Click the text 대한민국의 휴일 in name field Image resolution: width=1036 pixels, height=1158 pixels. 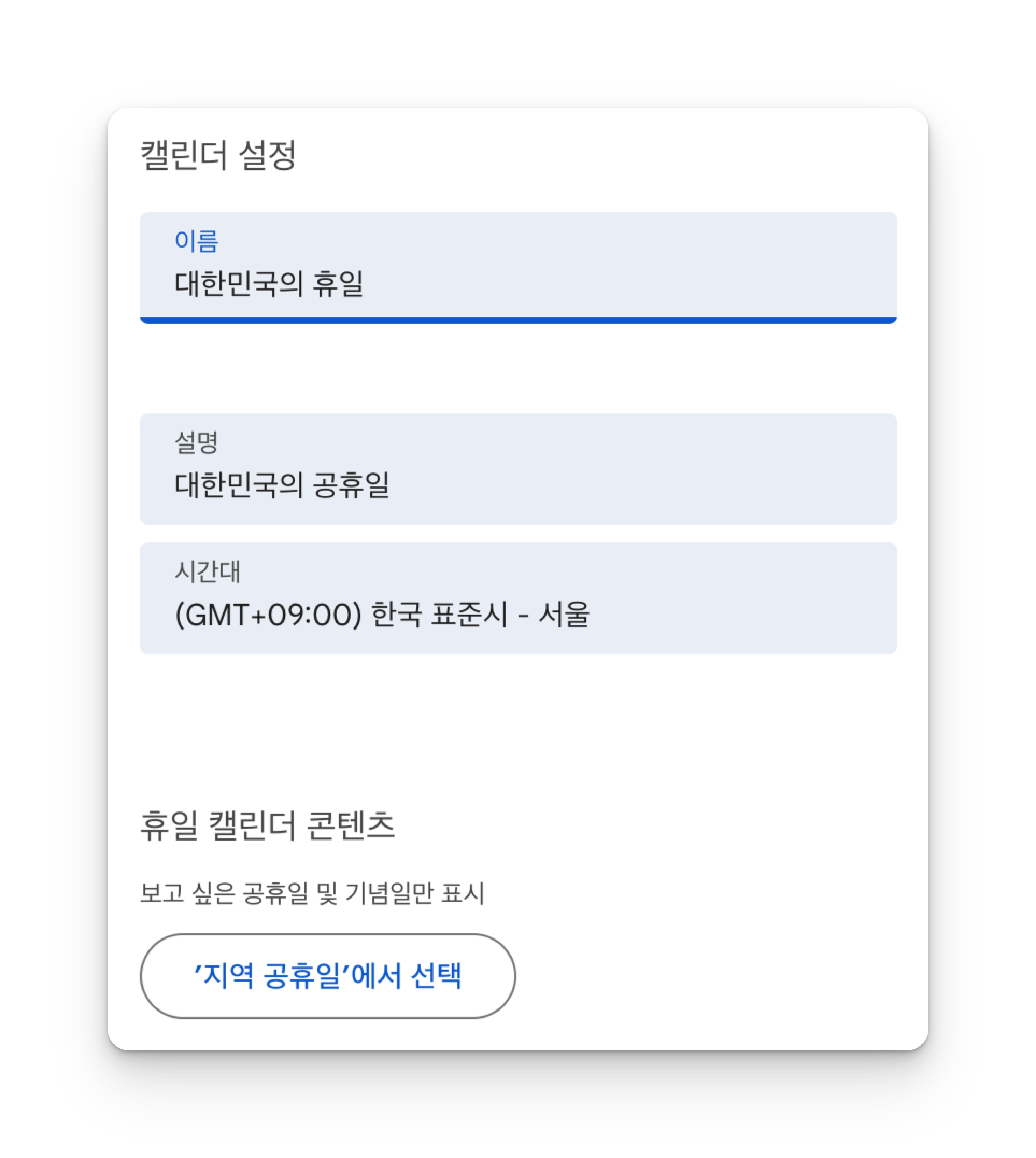click(x=268, y=284)
